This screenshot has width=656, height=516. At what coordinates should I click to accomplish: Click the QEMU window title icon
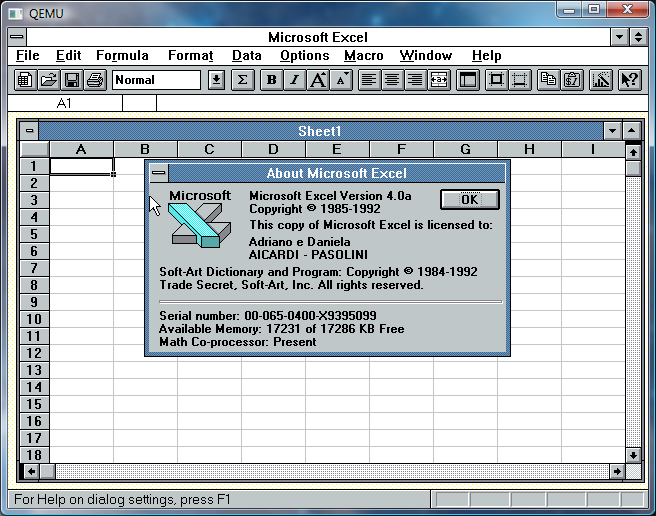(15, 13)
